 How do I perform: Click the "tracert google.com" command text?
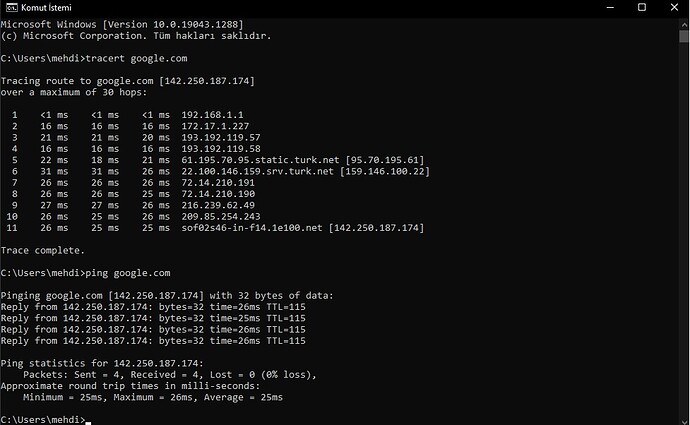pos(136,59)
